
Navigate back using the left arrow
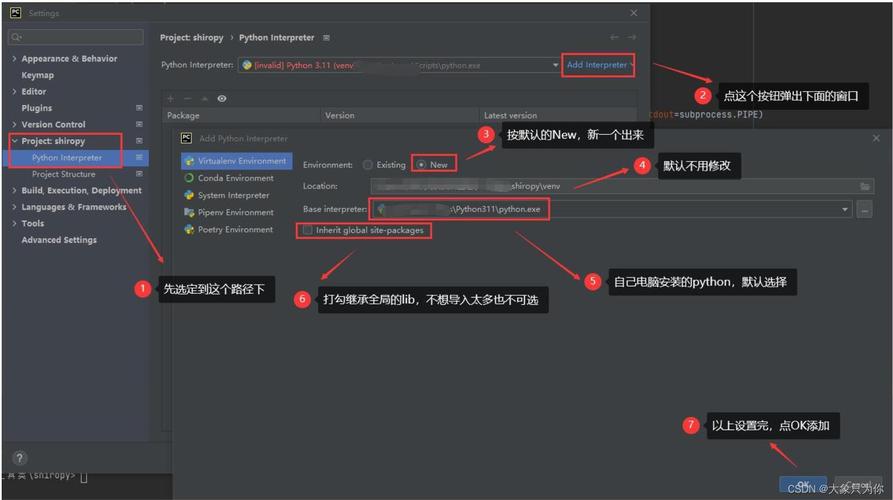pyautogui.click(x=614, y=38)
